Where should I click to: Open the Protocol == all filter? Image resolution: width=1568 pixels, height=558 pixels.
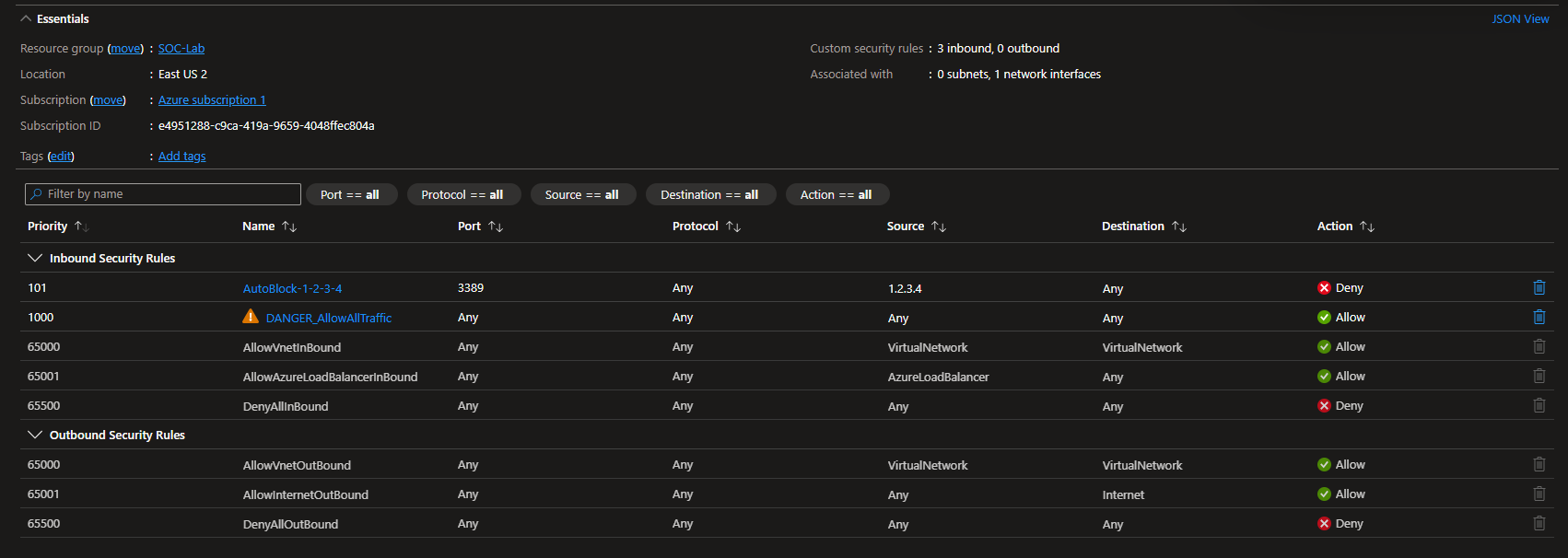coord(462,195)
